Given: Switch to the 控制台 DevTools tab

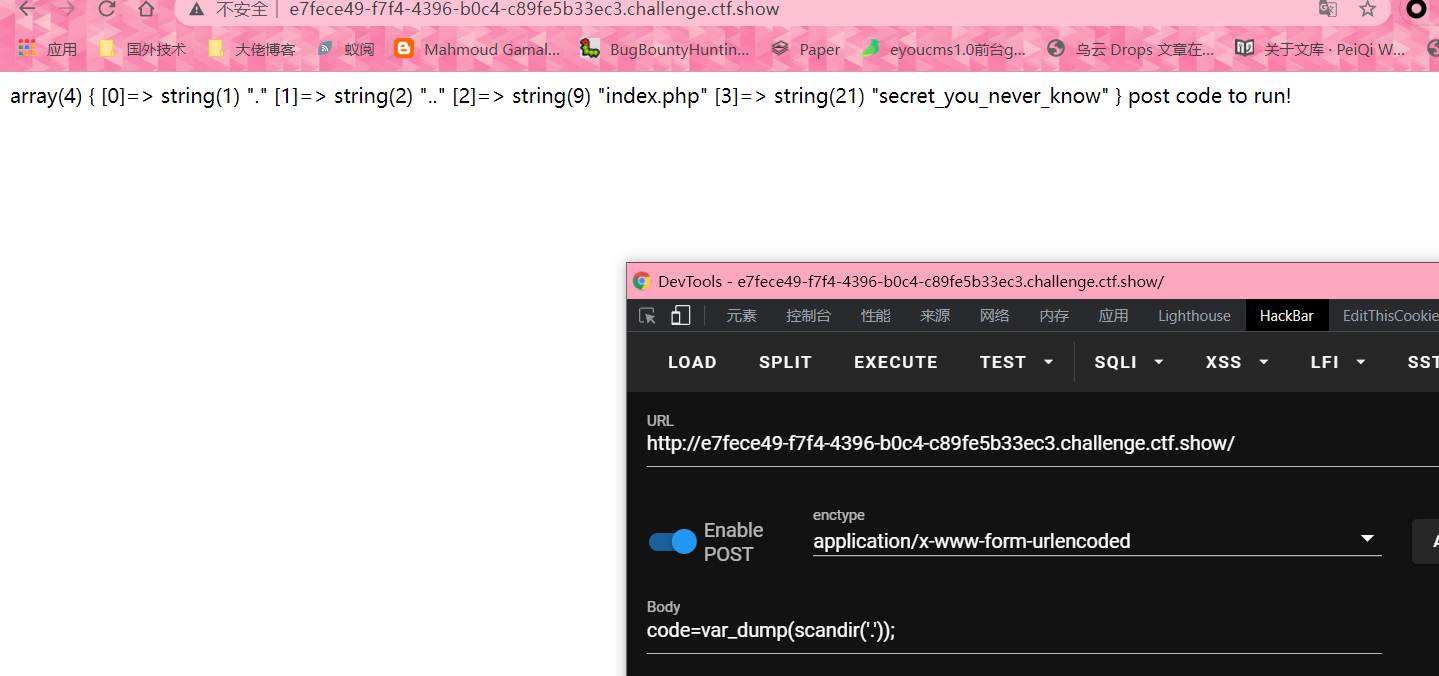Looking at the screenshot, I should [x=808, y=316].
